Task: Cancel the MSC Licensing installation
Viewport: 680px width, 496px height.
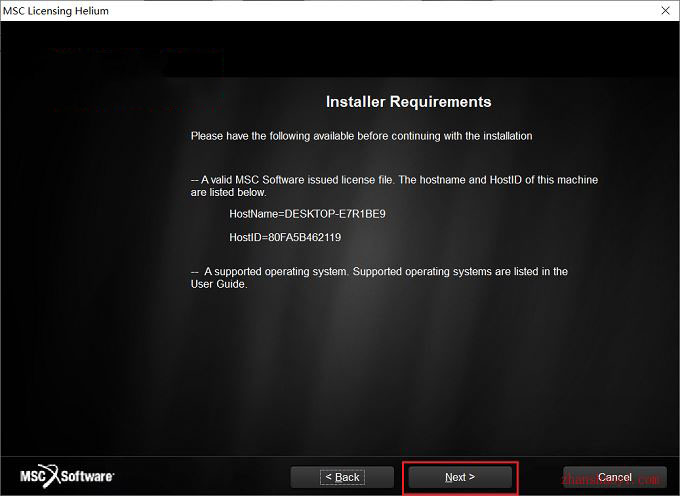Action: tap(615, 477)
